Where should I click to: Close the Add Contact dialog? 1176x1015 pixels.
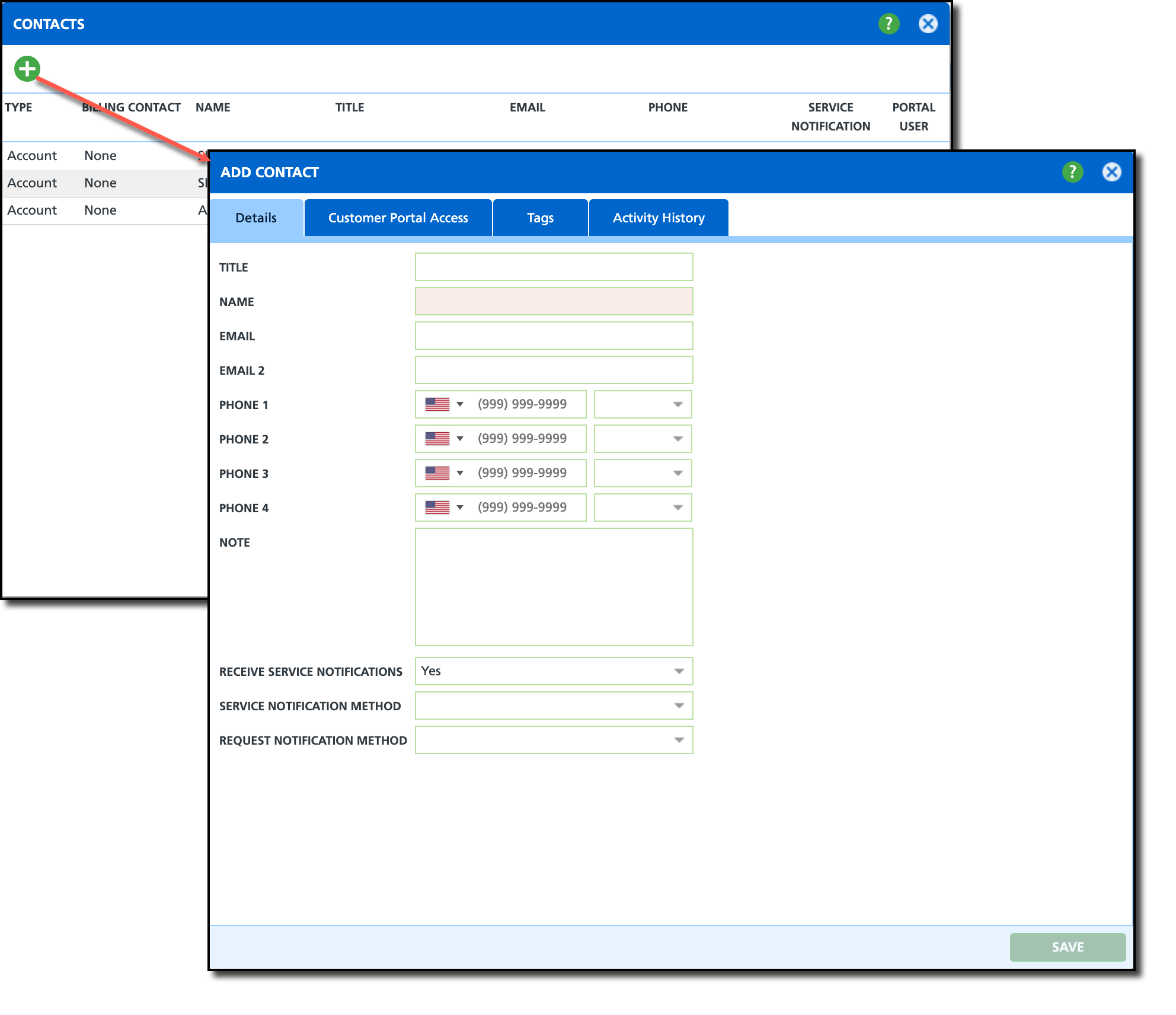click(1111, 172)
